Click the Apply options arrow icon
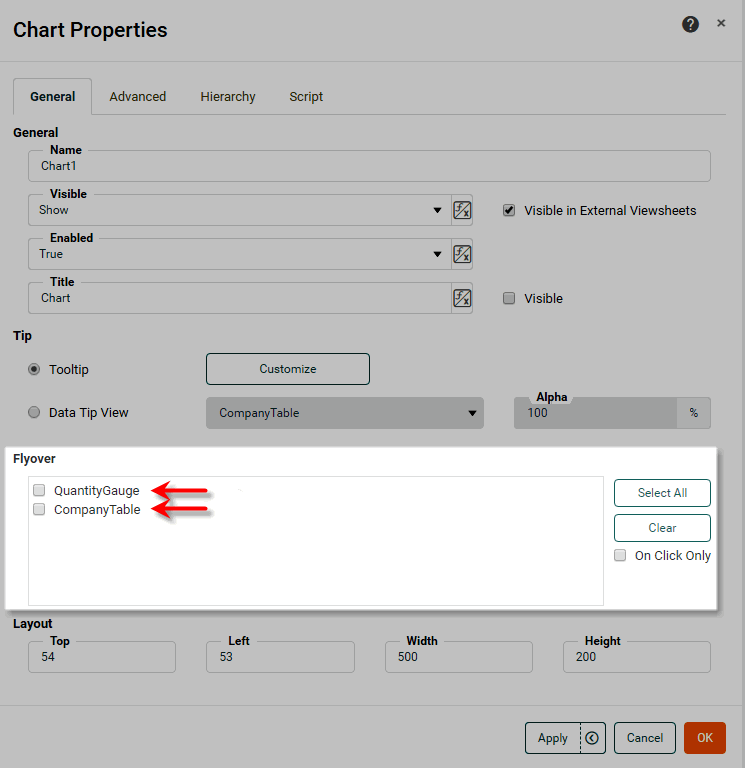Image resolution: width=745 pixels, height=768 pixels. click(592, 738)
